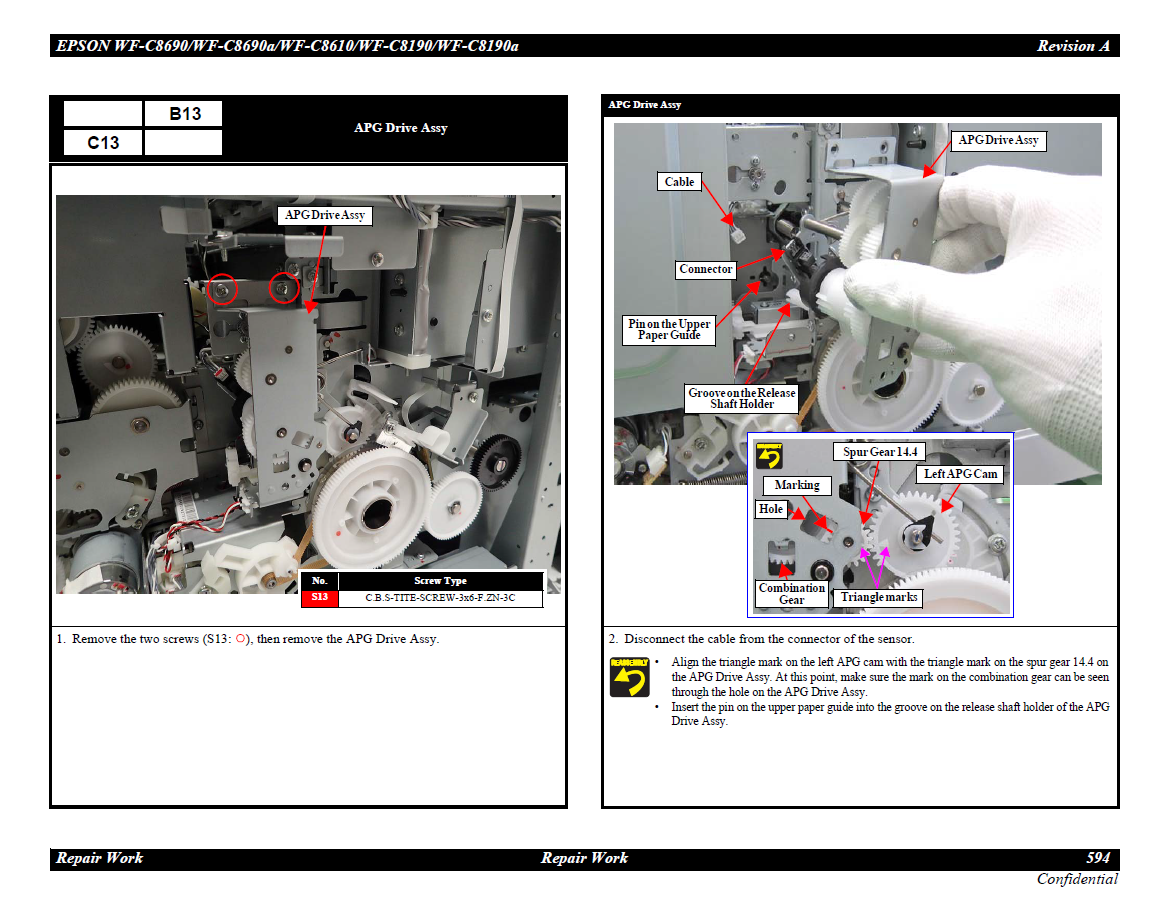Click the 'Connector' callout label
The width and height of the screenshot is (1170, 904).
[706, 269]
